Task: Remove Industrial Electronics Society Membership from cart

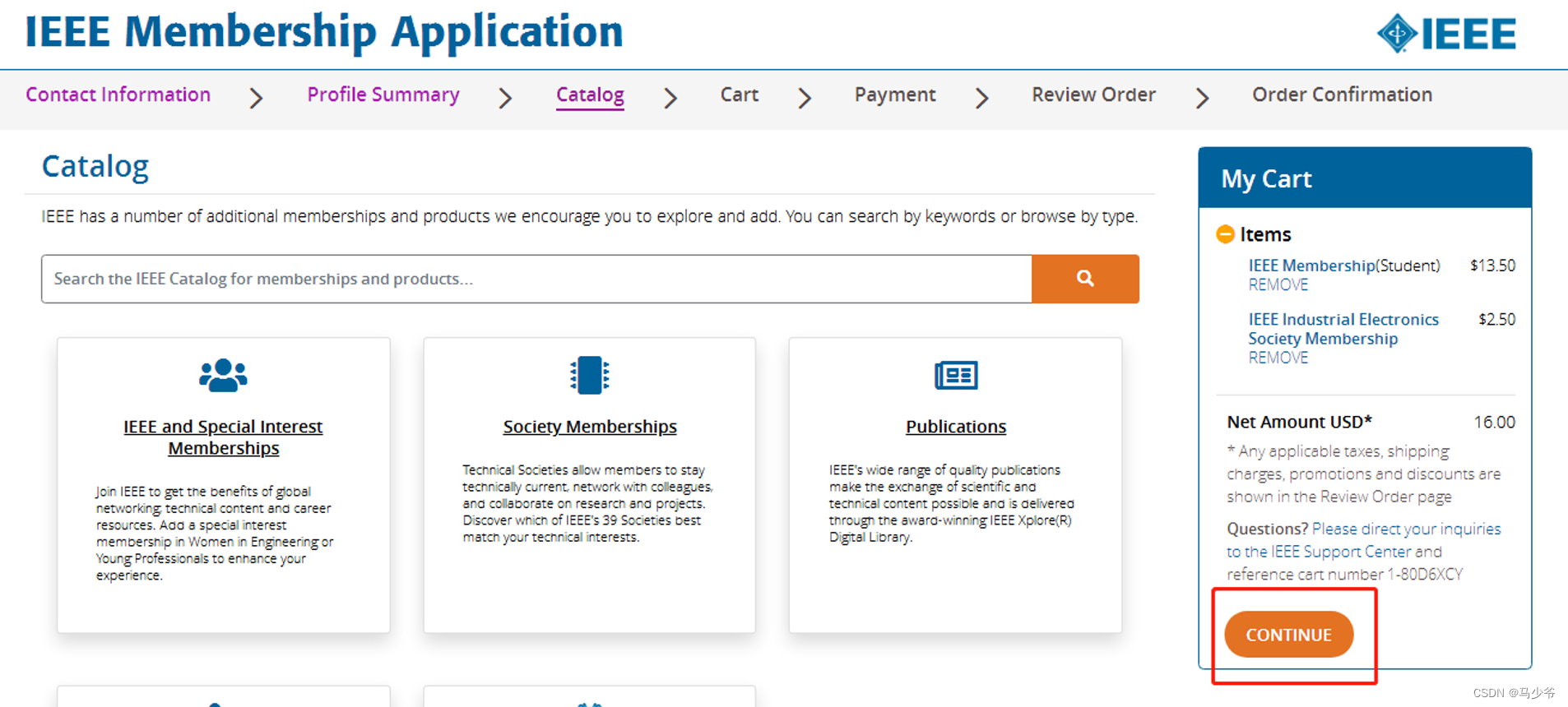Action: point(1278,358)
